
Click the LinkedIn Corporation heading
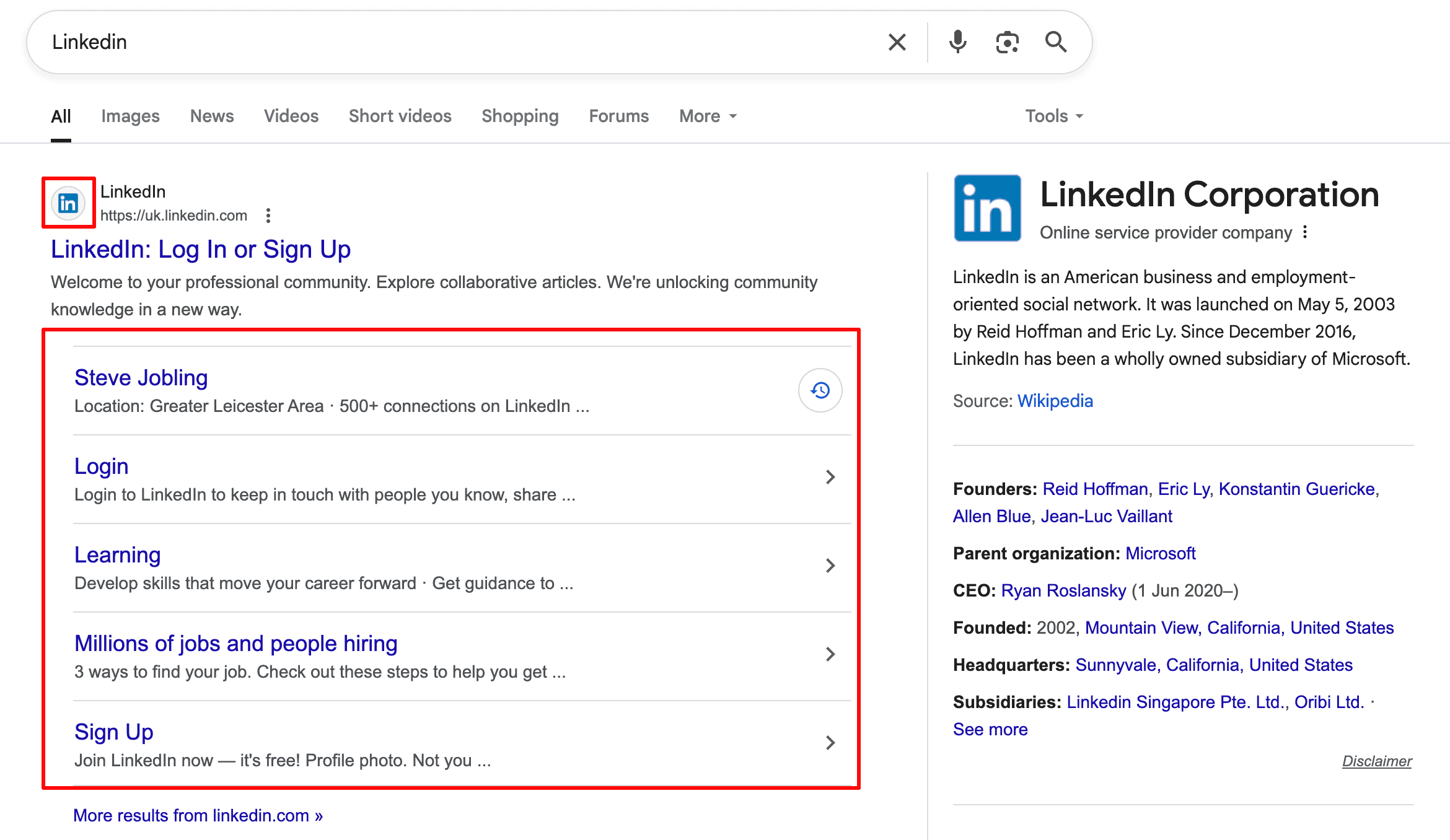point(1210,195)
